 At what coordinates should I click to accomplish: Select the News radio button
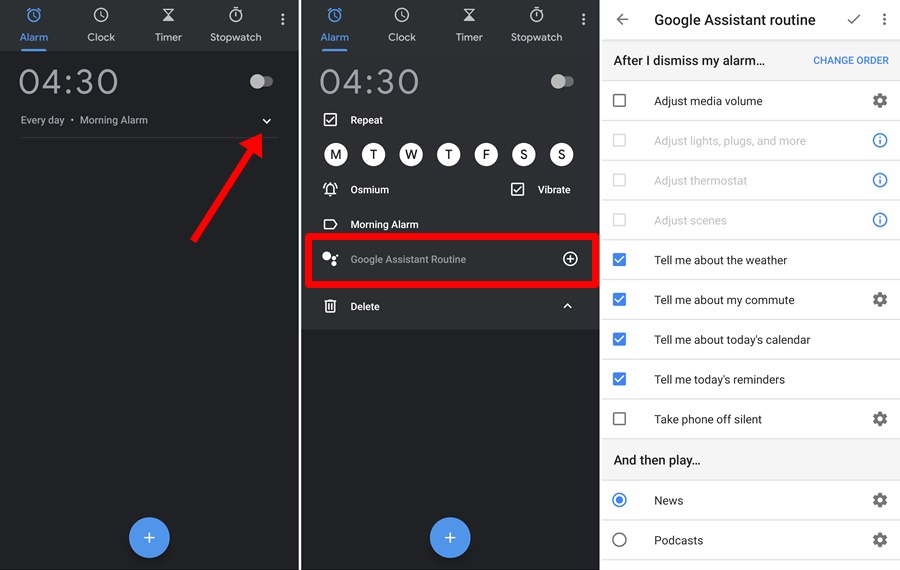(x=619, y=500)
